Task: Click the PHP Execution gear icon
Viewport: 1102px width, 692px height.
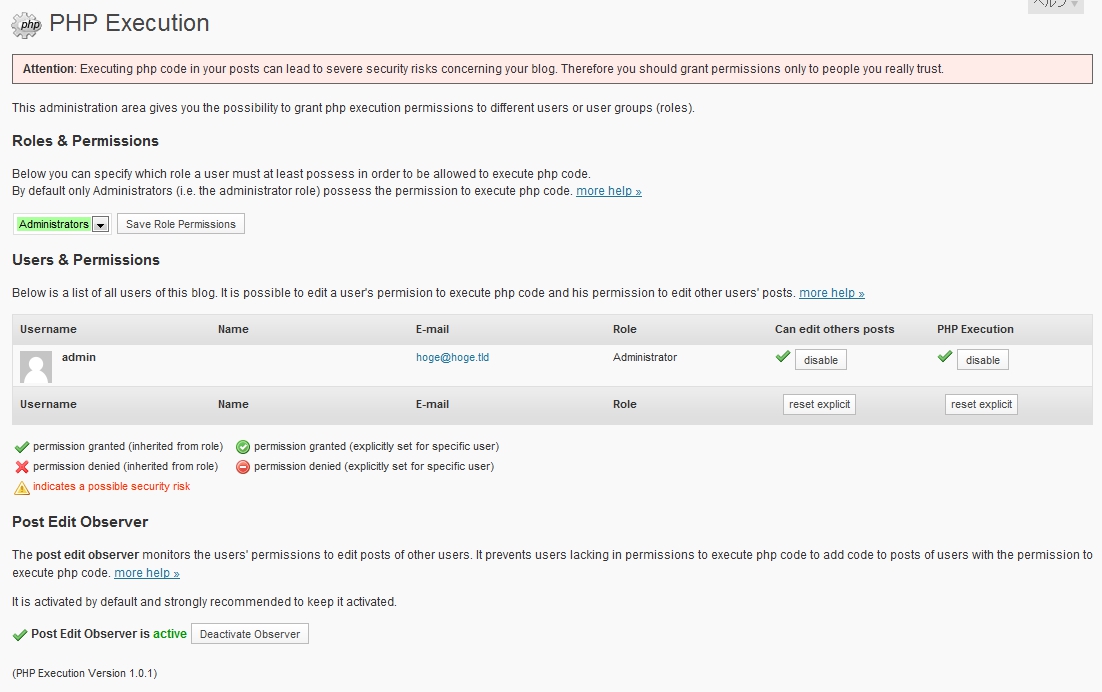Action: click(26, 24)
